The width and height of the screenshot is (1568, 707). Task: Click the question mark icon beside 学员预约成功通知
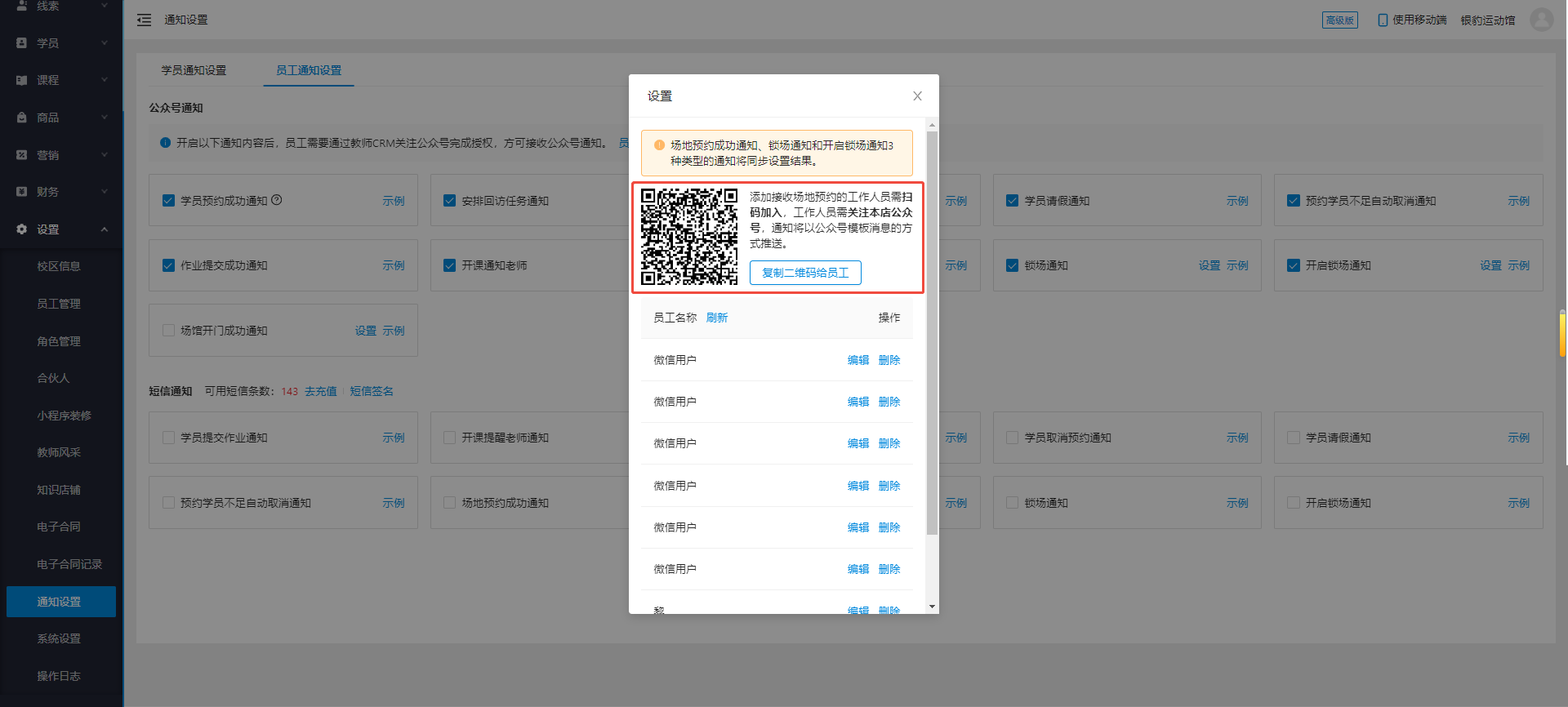pyautogui.click(x=277, y=200)
